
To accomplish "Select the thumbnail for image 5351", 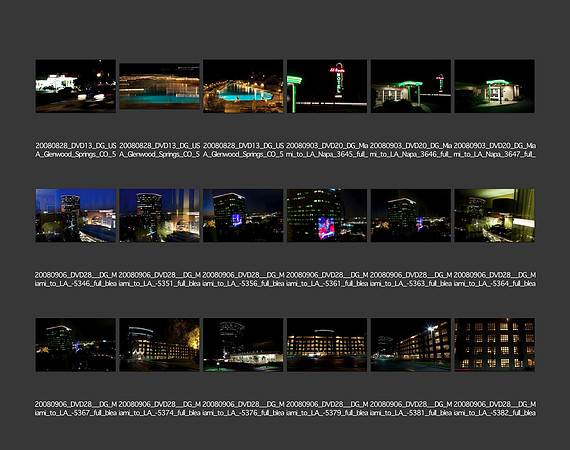I will click(x=160, y=216).
